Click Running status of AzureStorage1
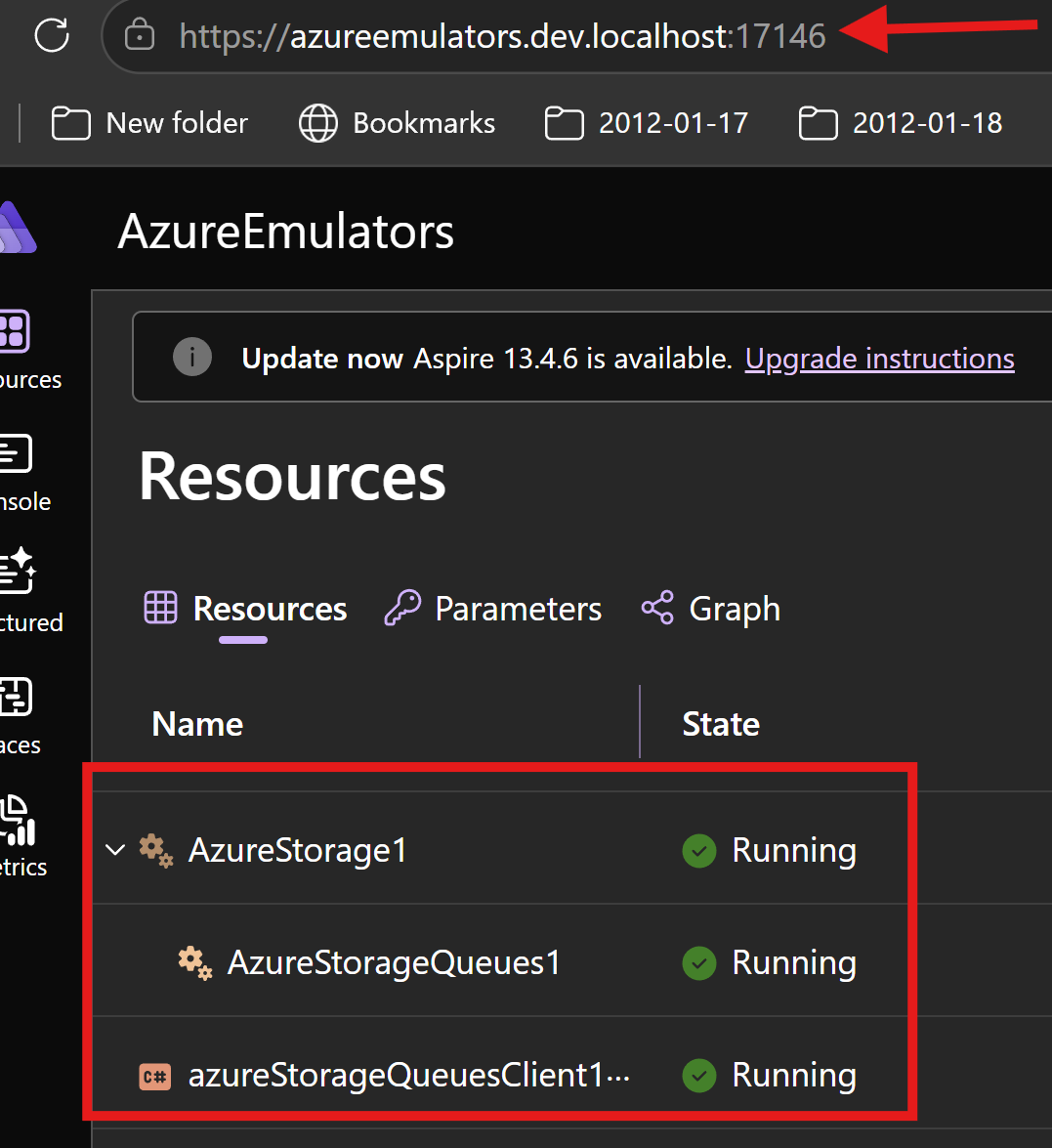The height and width of the screenshot is (1148, 1052). click(793, 851)
